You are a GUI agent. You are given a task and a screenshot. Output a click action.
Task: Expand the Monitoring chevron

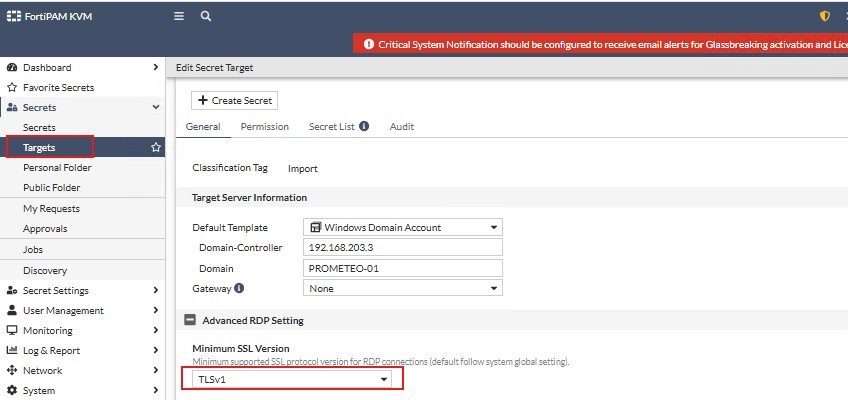156,330
